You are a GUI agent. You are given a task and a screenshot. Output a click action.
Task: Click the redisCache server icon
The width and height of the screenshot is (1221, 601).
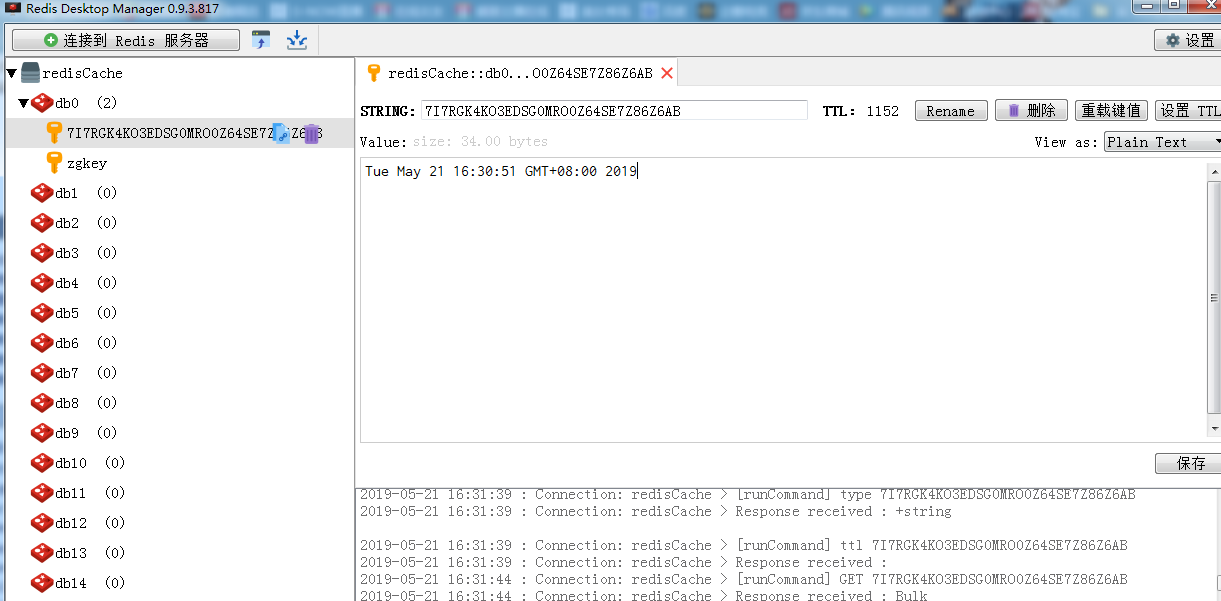click(31, 73)
